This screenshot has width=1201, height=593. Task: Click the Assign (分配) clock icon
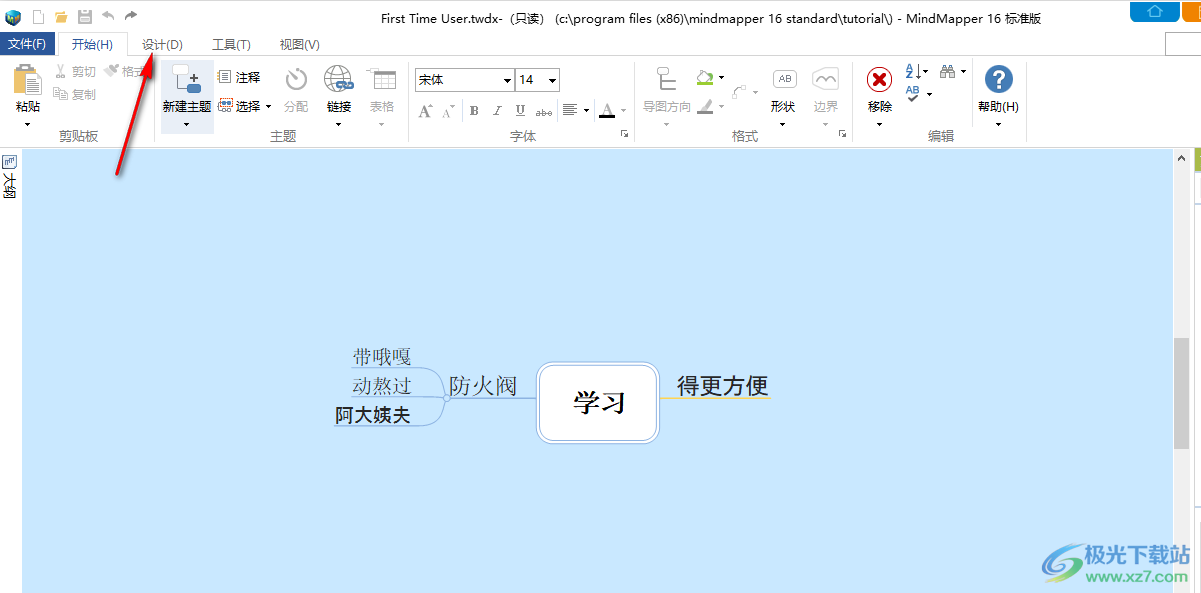[296, 80]
